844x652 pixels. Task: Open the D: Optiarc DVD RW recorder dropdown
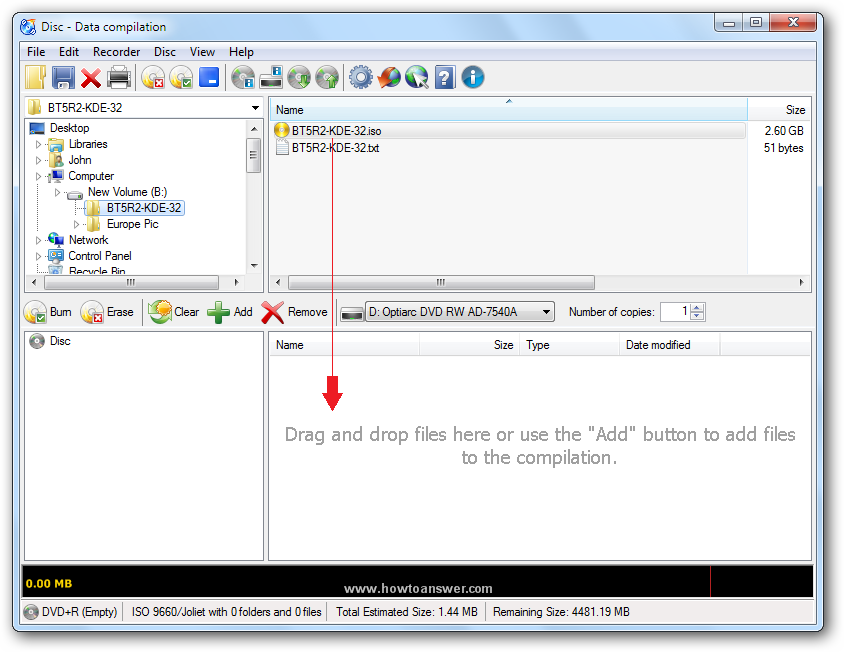coord(460,312)
